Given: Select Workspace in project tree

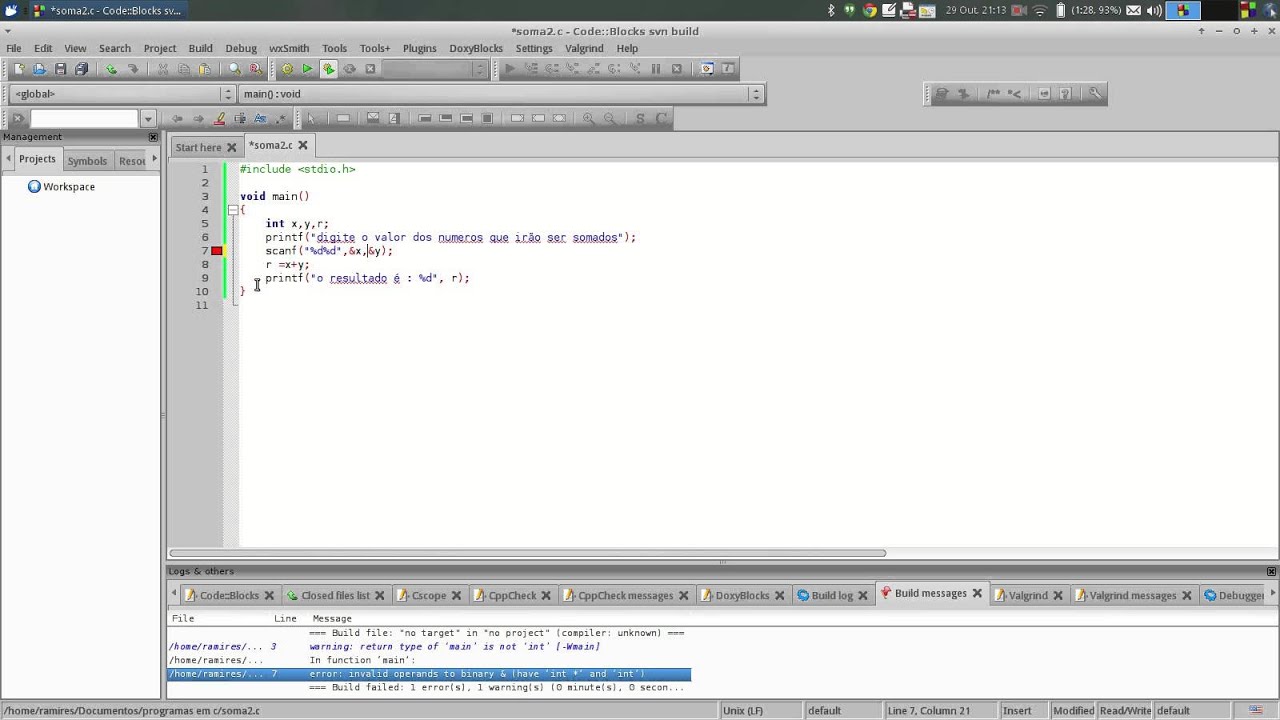Looking at the screenshot, I should coord(69,187).
